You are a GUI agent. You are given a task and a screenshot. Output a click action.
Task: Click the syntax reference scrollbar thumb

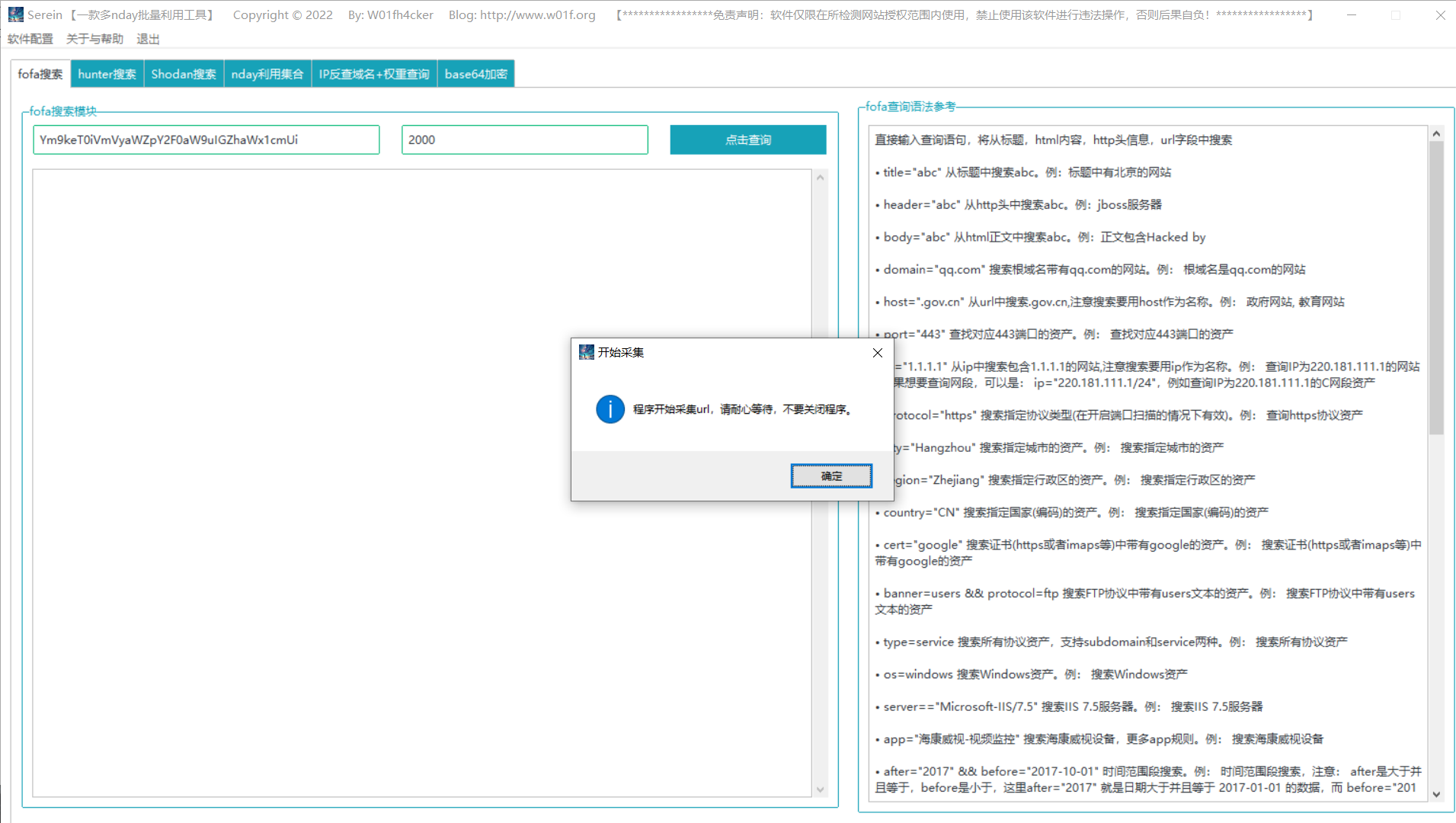1436,288
